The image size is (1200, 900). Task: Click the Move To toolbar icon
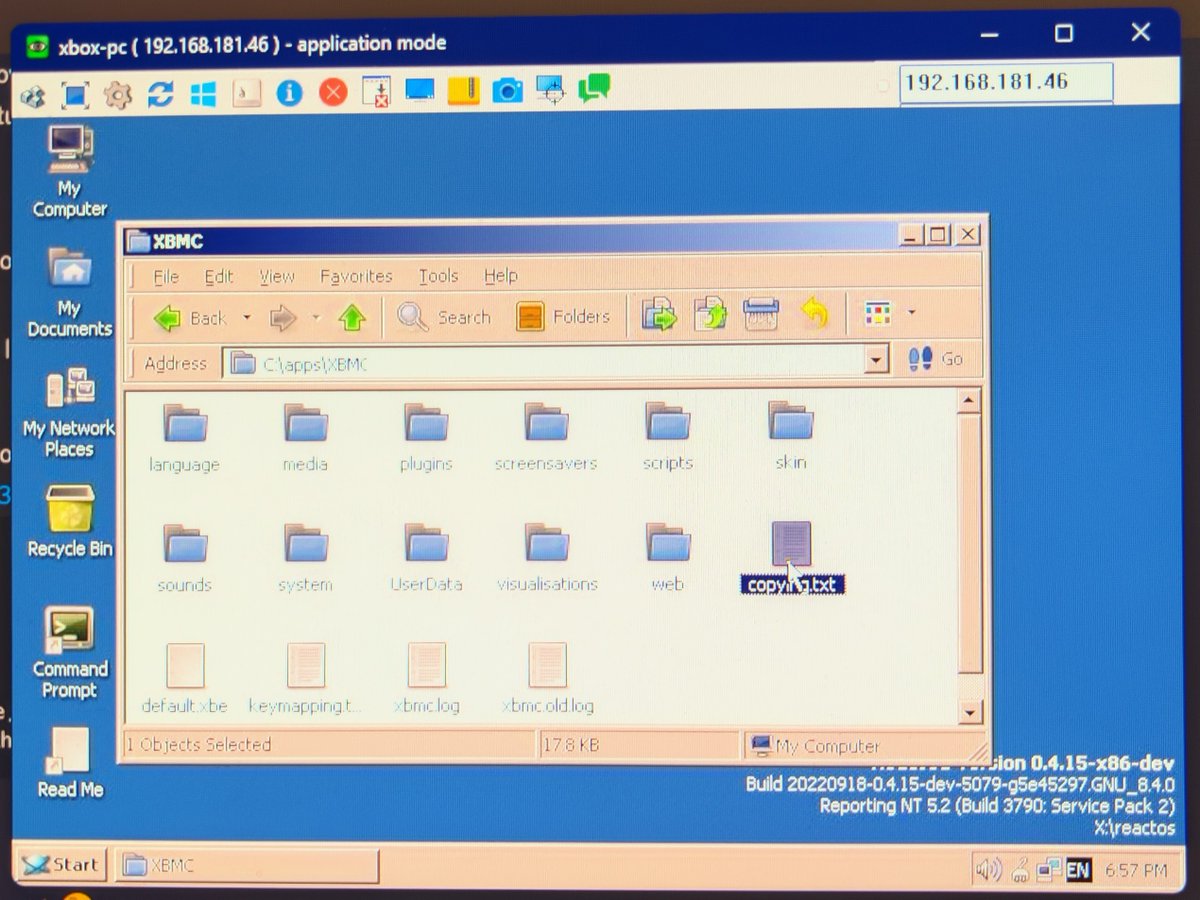[x=659, y=314]
